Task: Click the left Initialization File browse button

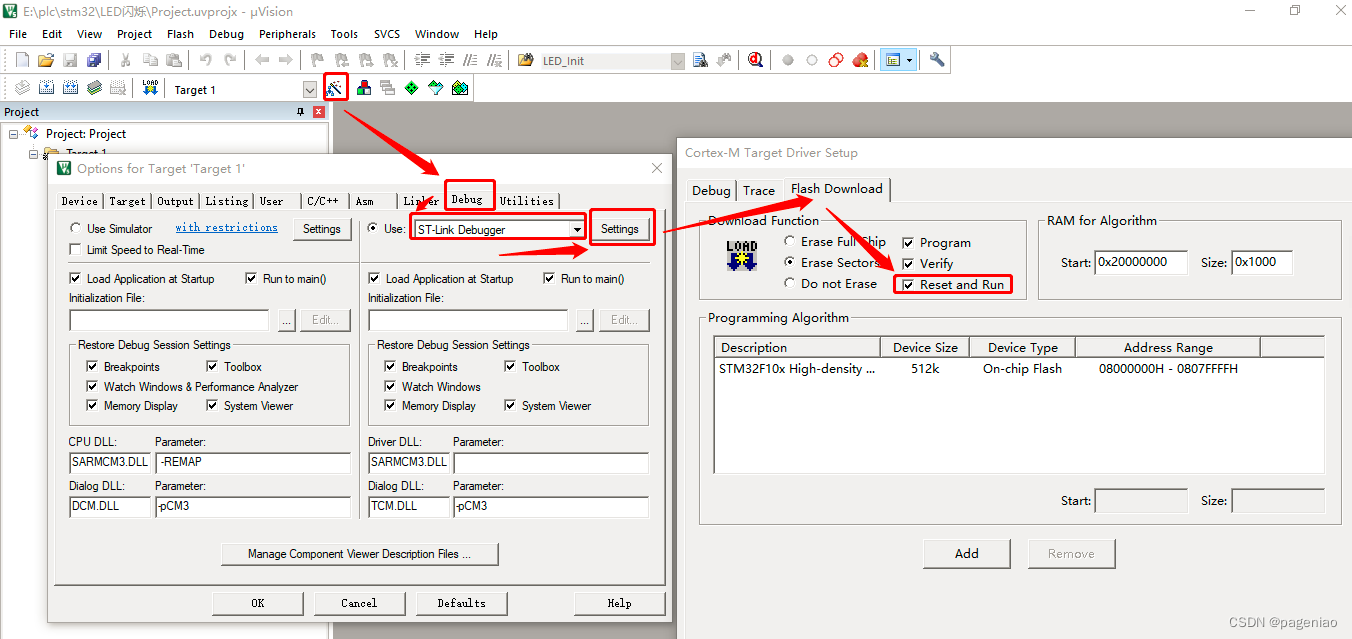Action: (x=287, y=320)
